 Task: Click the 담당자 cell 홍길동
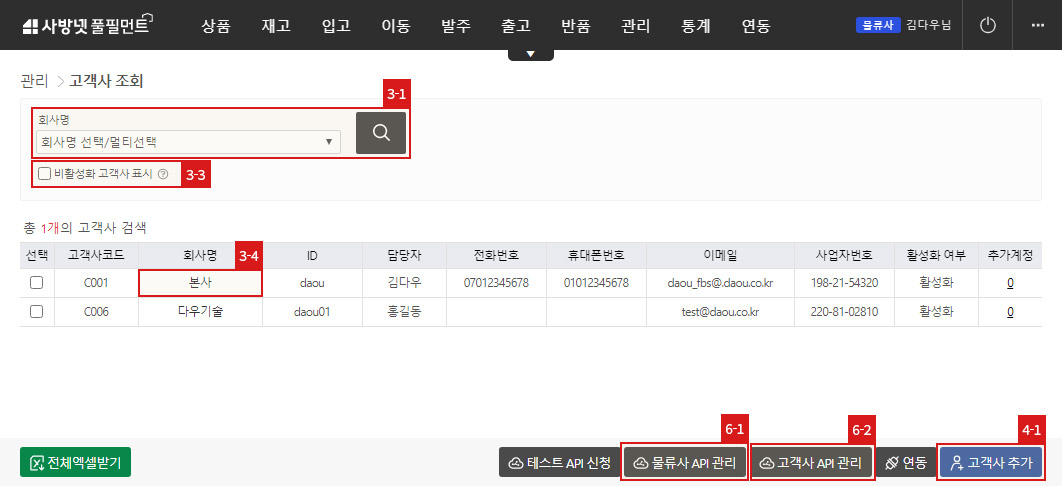404,311
